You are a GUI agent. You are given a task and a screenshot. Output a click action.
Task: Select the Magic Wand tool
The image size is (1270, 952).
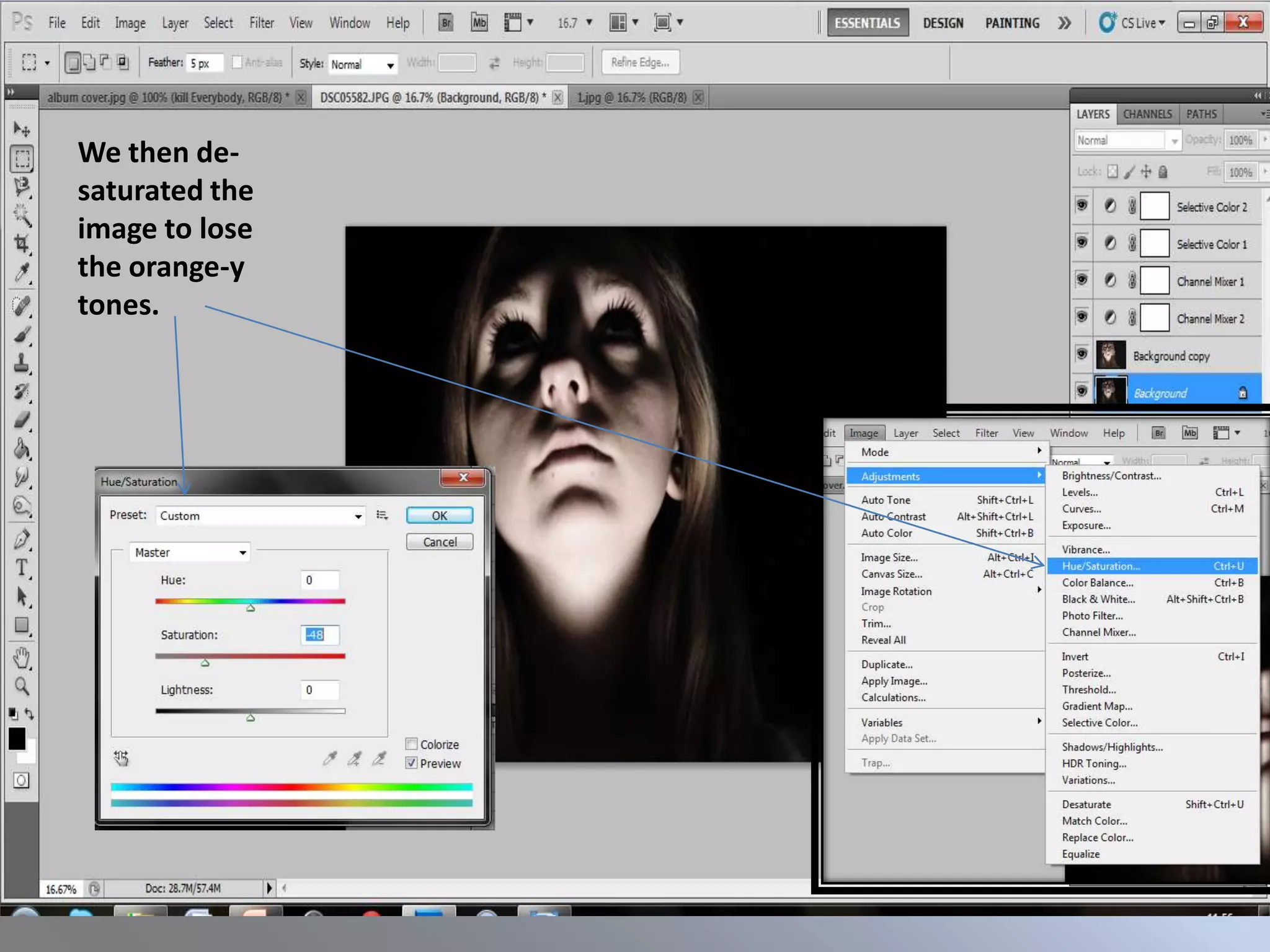point(22,214)
